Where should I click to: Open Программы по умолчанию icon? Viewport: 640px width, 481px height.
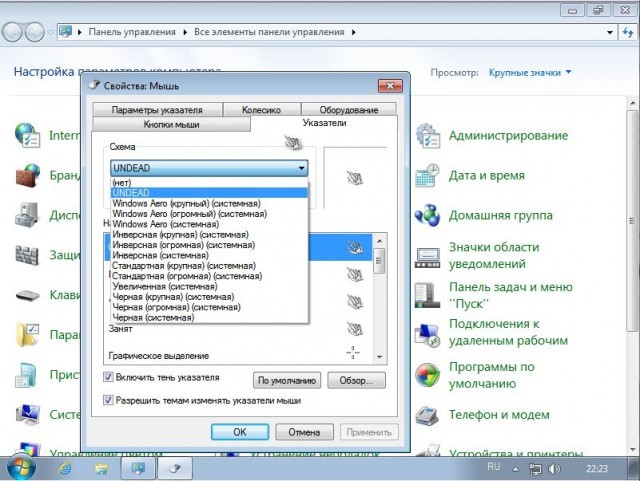(x=428, y=375)
